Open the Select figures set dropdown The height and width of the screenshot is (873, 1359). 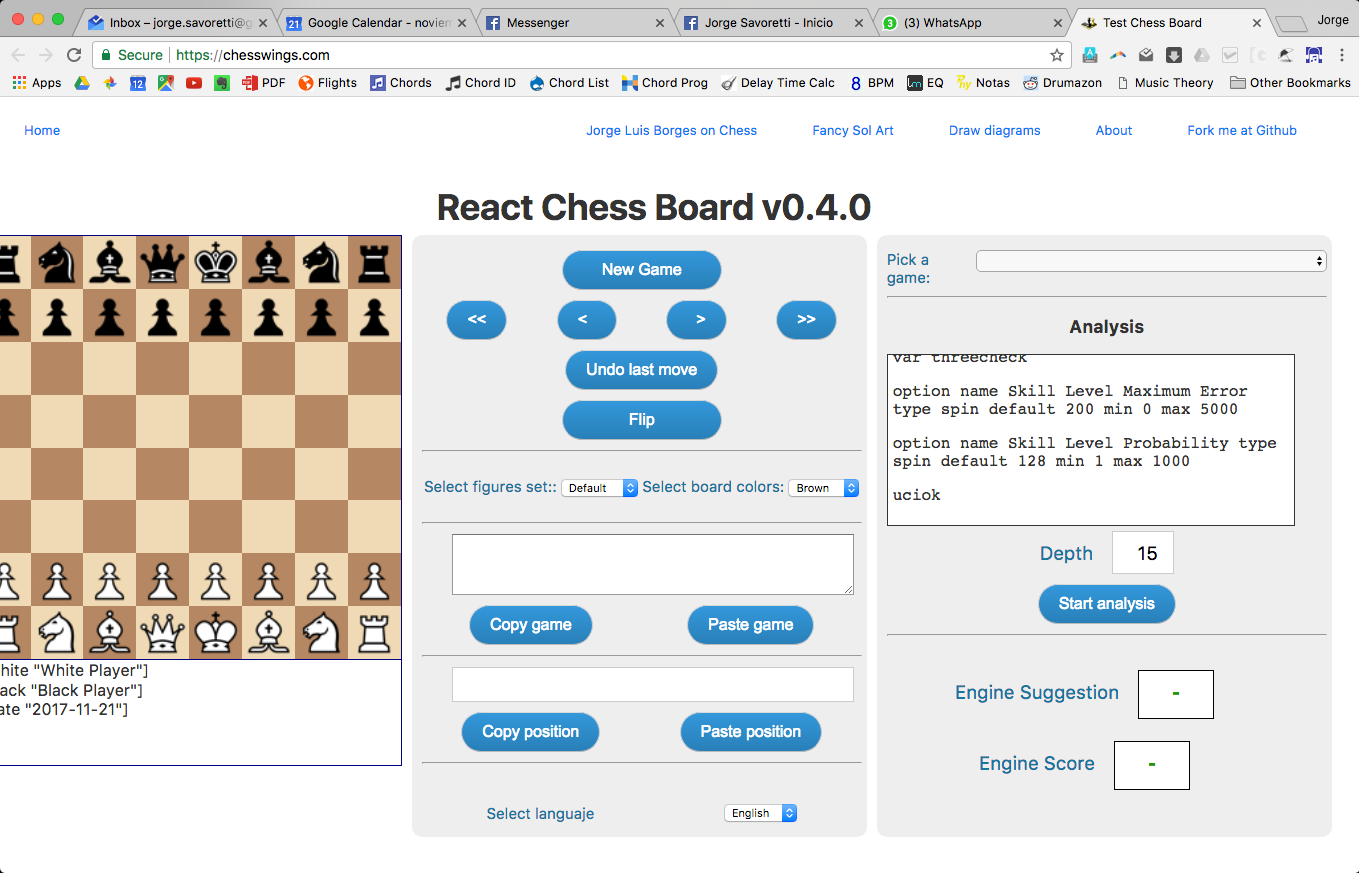point(599,488)
